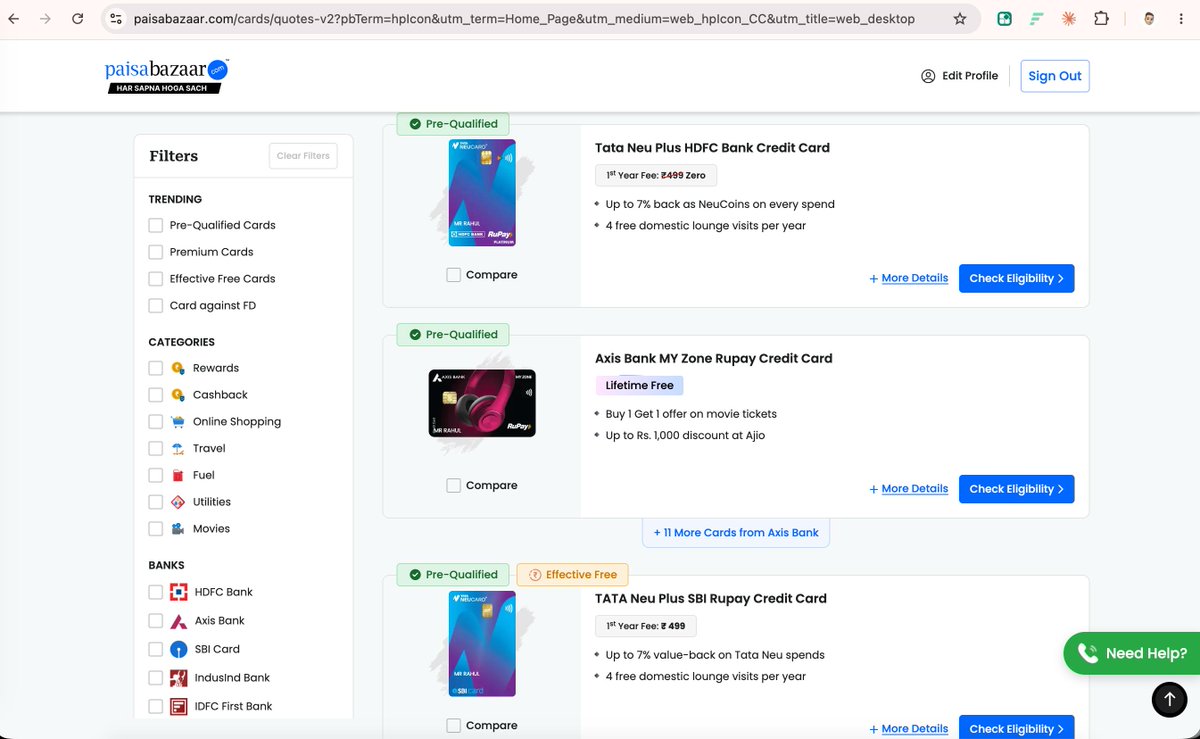Screen dimensions: 1200x739
Task: Click the Rewards category icon
Action: pos(178,368)
